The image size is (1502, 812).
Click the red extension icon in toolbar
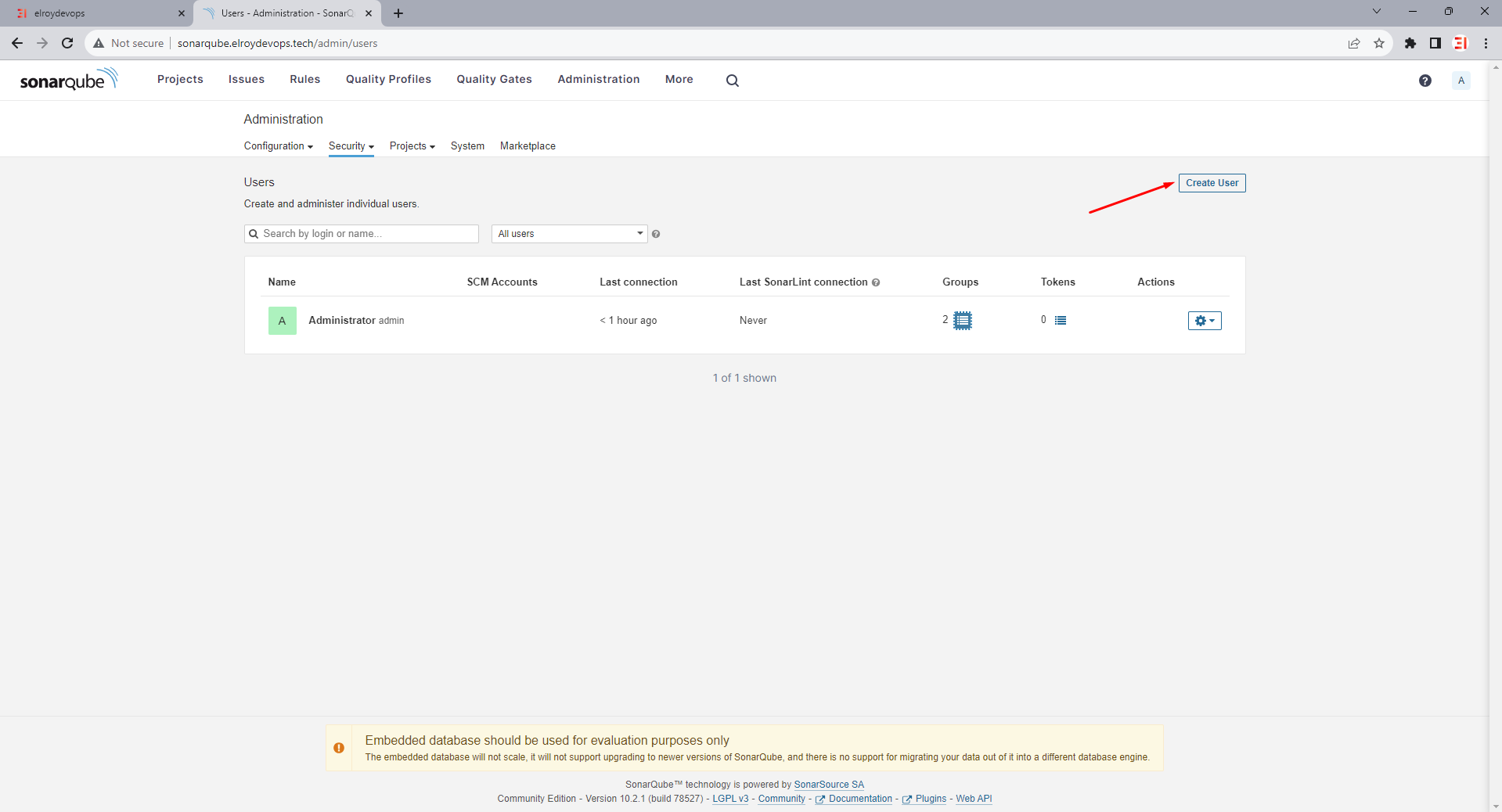1460,43
